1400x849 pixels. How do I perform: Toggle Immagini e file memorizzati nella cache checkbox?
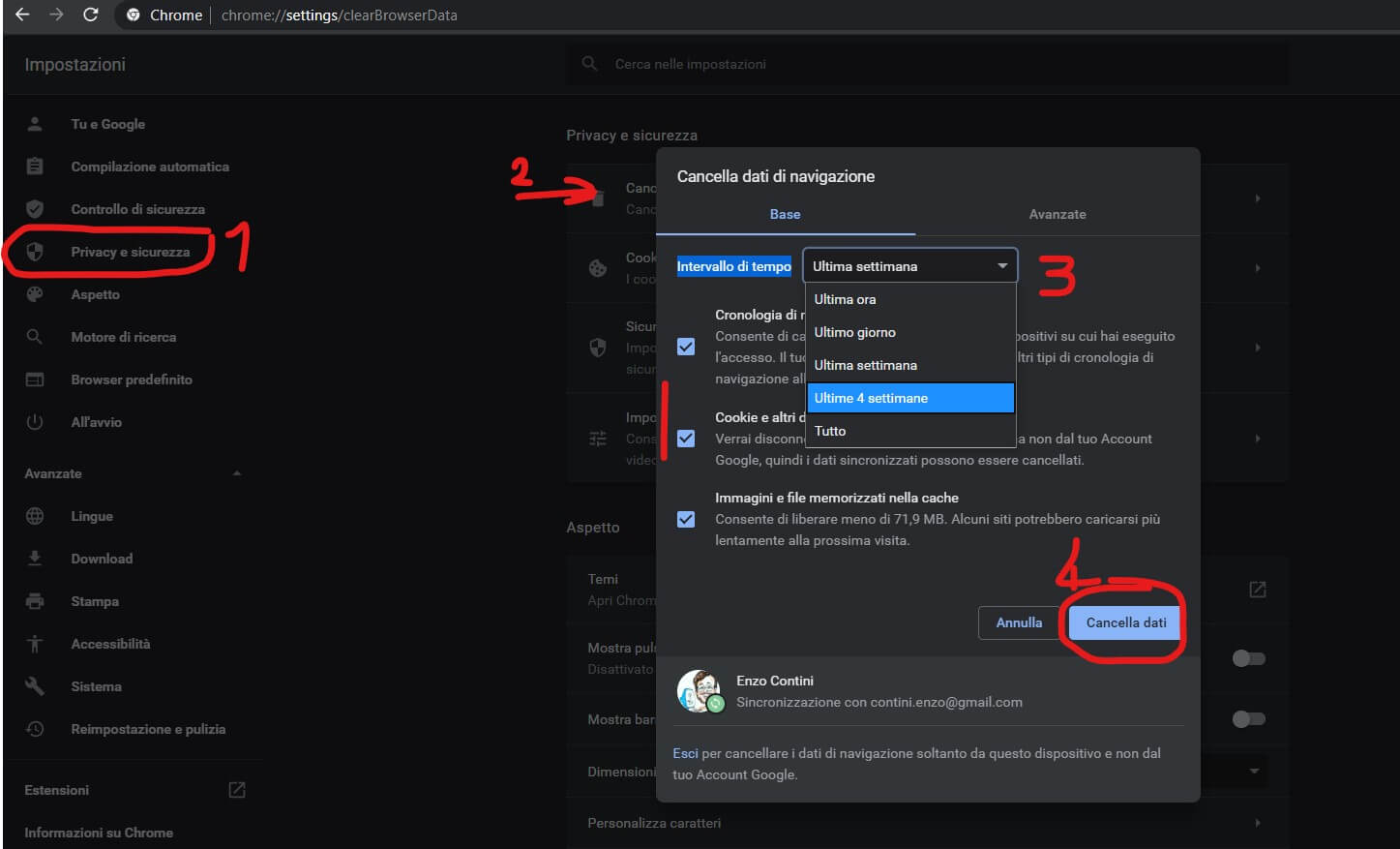686,519
